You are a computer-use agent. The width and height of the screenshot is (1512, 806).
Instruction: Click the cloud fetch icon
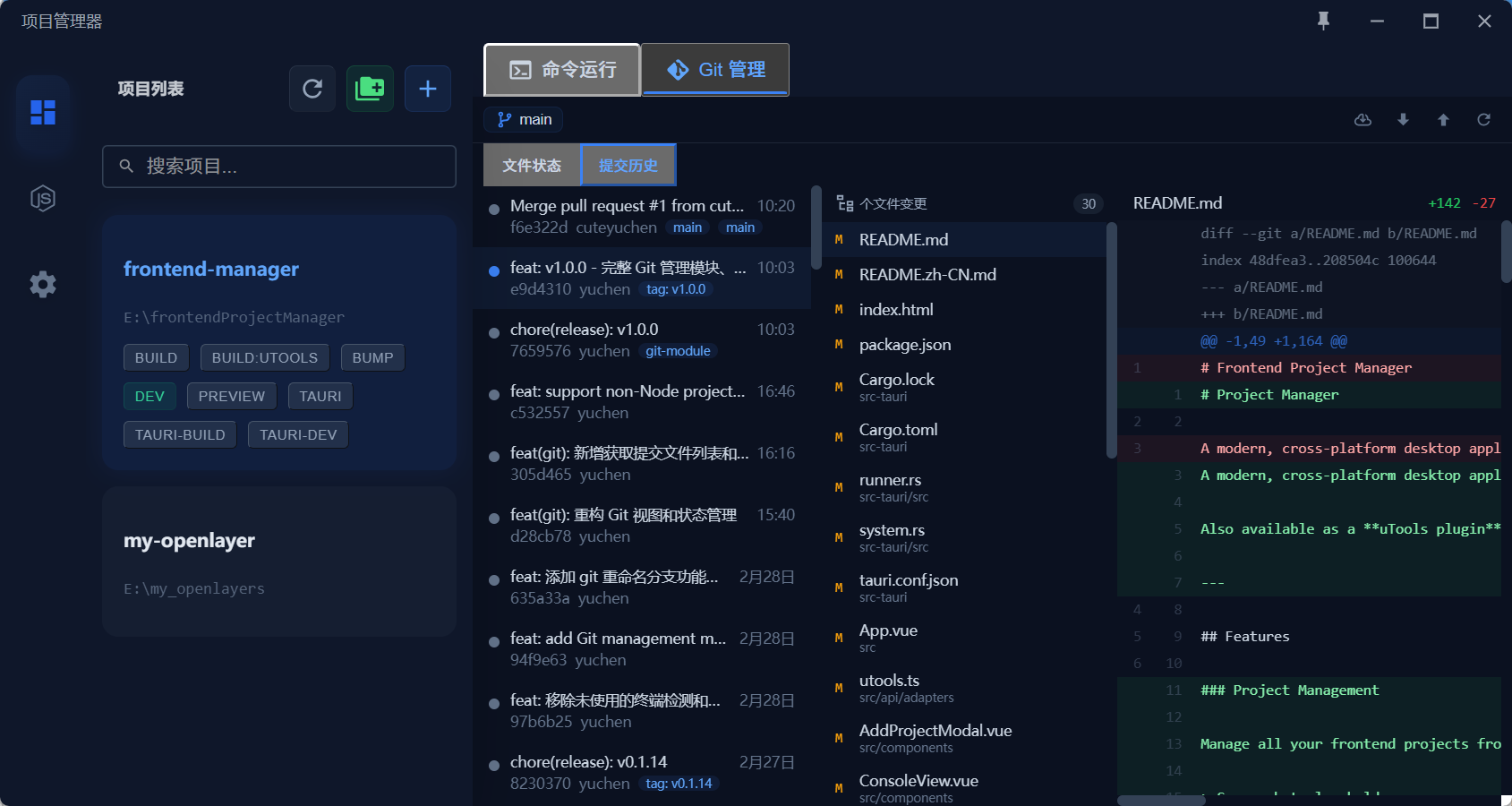point(1363,120)
